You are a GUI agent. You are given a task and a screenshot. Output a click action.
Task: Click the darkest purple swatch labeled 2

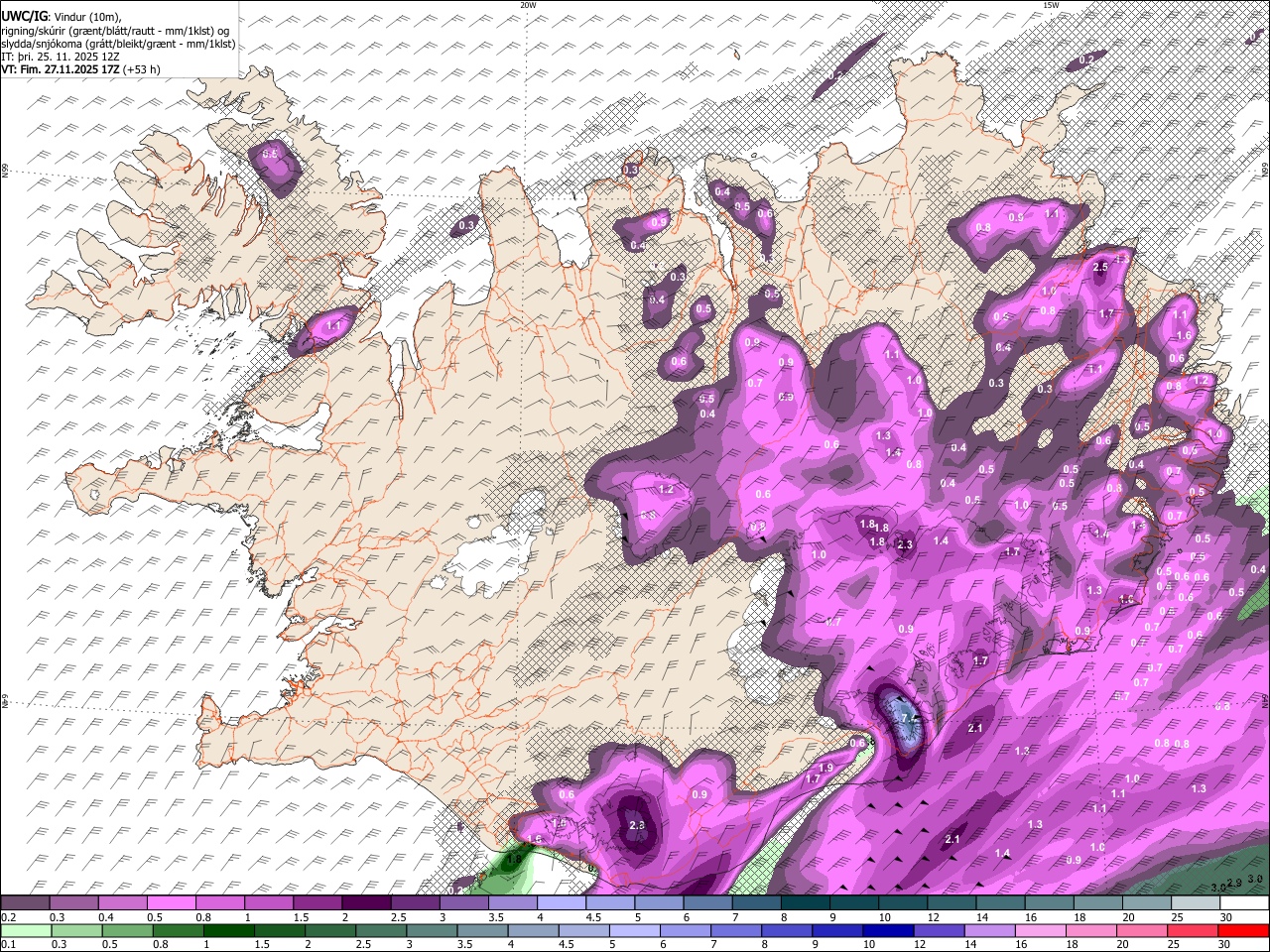pos(365,903)
